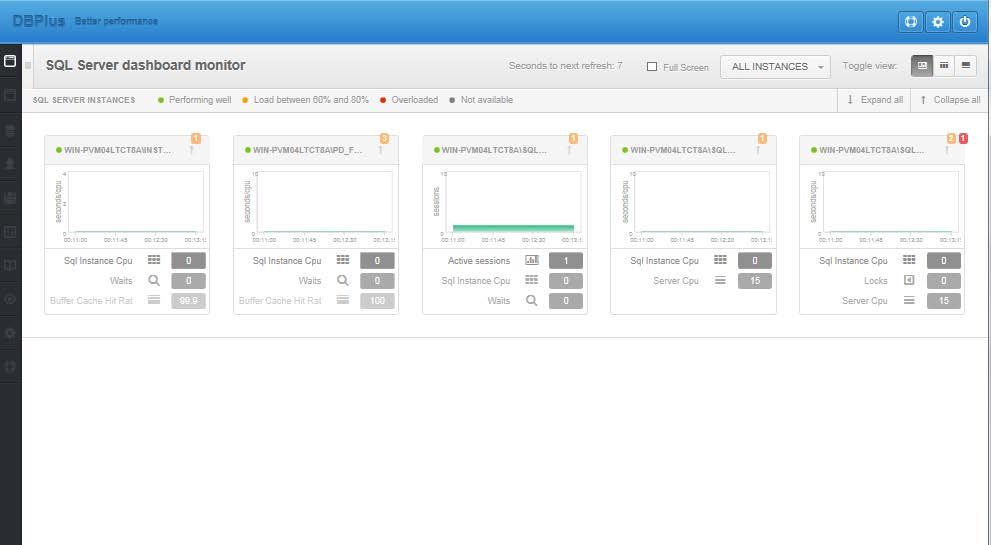Click Server Cpu value 15 below Locks
The image size is (991, 545).
point(944,300)
